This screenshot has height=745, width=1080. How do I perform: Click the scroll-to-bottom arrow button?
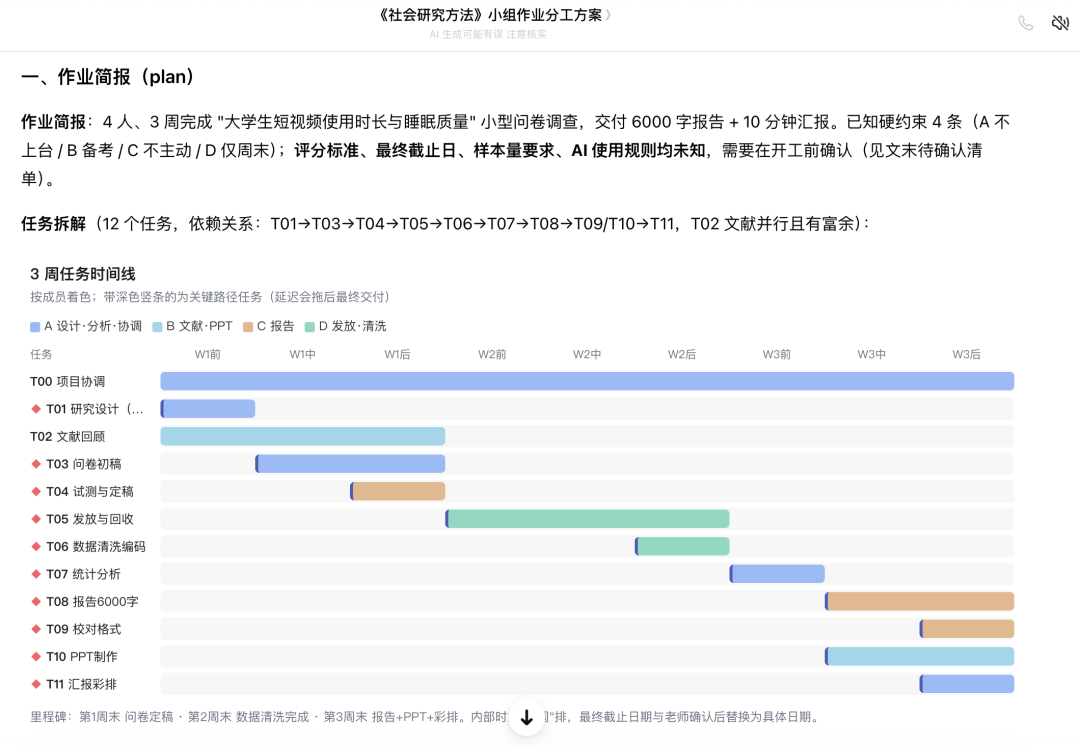pos(527,717)
